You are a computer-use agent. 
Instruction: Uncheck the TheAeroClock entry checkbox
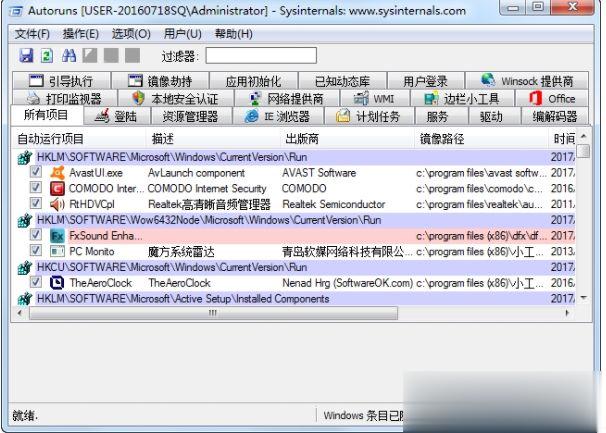click(36, 282)
